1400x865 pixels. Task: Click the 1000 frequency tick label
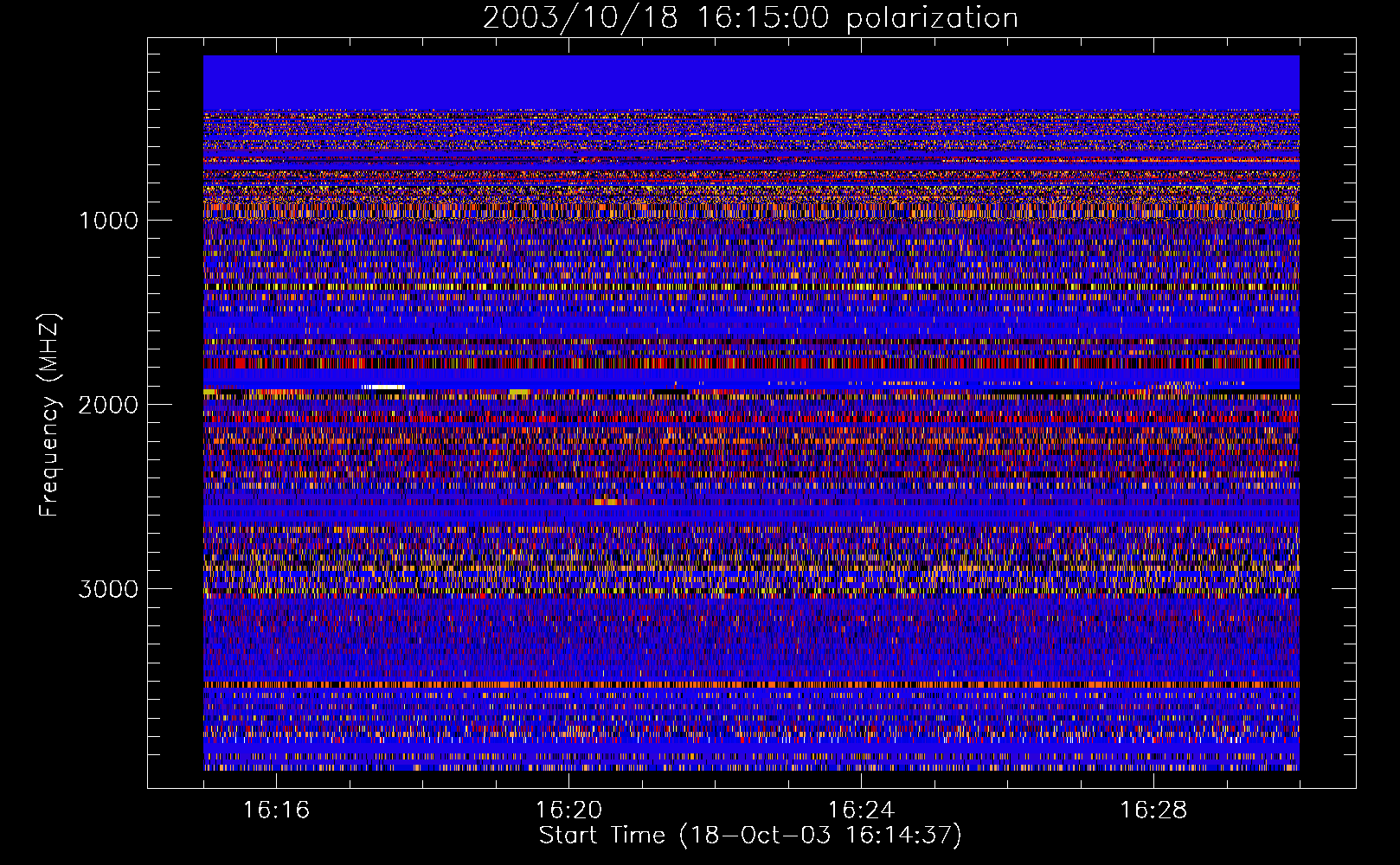[109, 221]
